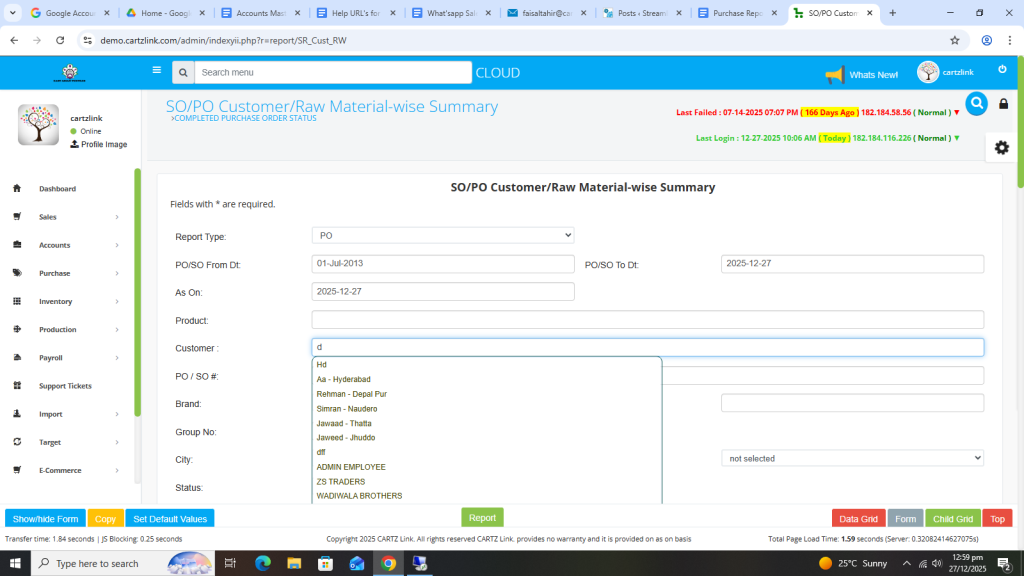Click the magnifier icon beside Search menu
Screen dimensions: 1024x576
coord(182,73)
